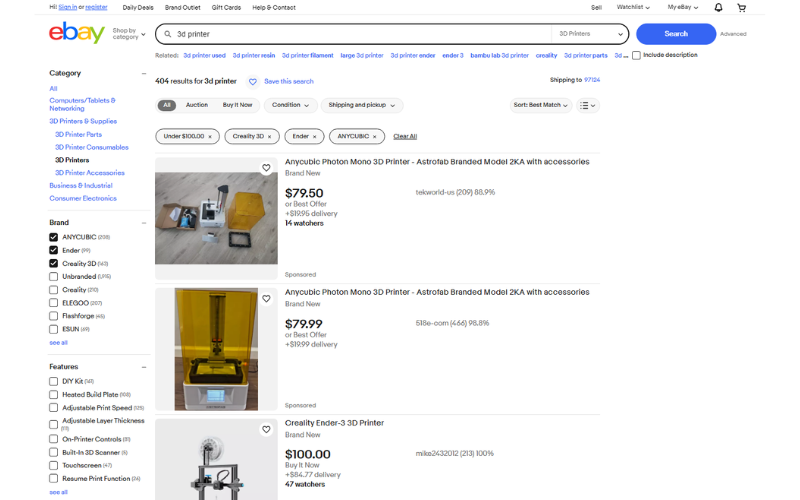The width and height of the screenshot is (800, 500).
Task: Click the eBay logo
Action: 77,33
